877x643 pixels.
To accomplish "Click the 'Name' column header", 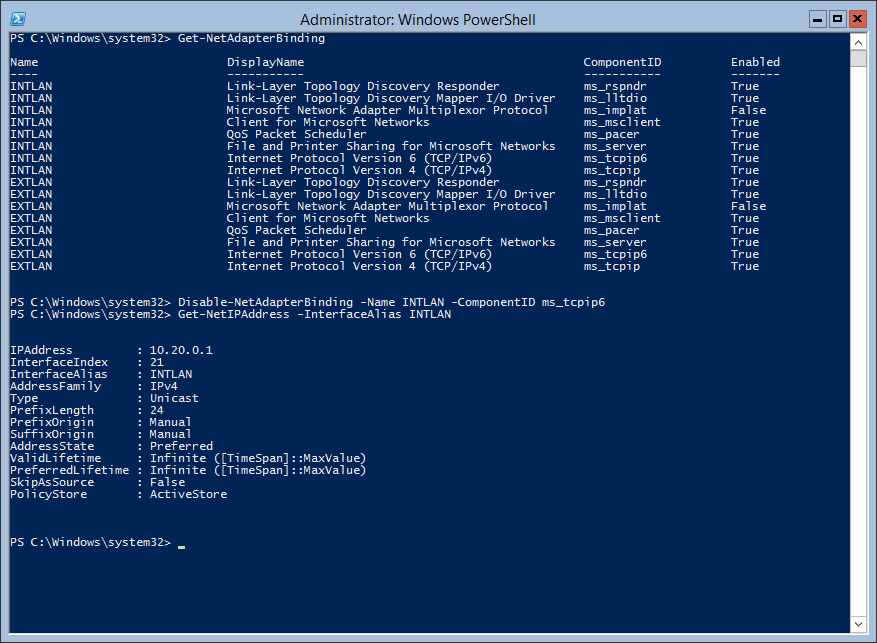I will pyautogui.click(x=24, y=62).
